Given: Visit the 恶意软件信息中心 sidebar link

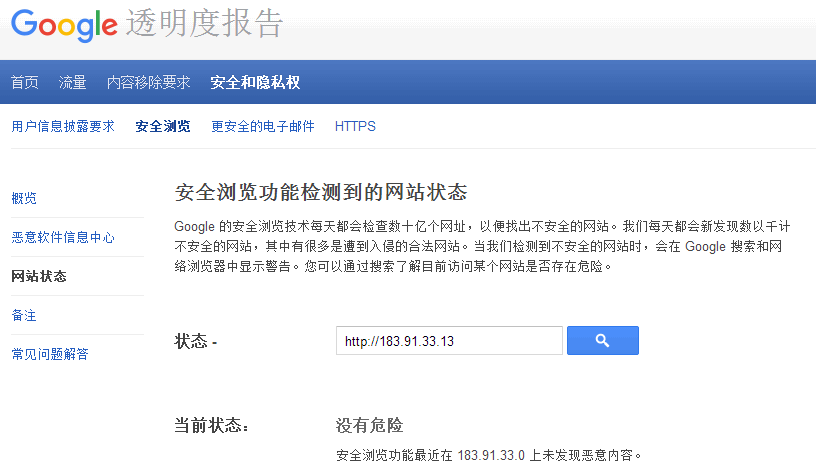Looking at the screenshot, I should click(63, 237).
